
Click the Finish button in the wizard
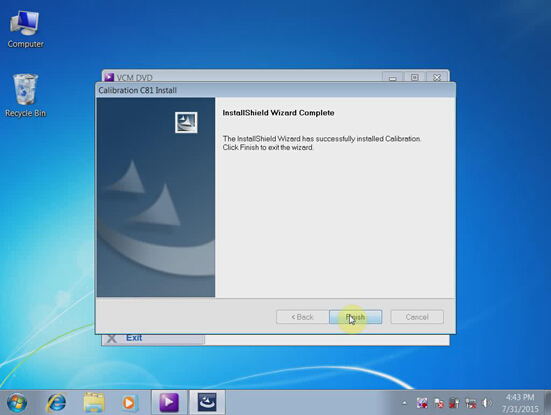(x=355, y=317)
